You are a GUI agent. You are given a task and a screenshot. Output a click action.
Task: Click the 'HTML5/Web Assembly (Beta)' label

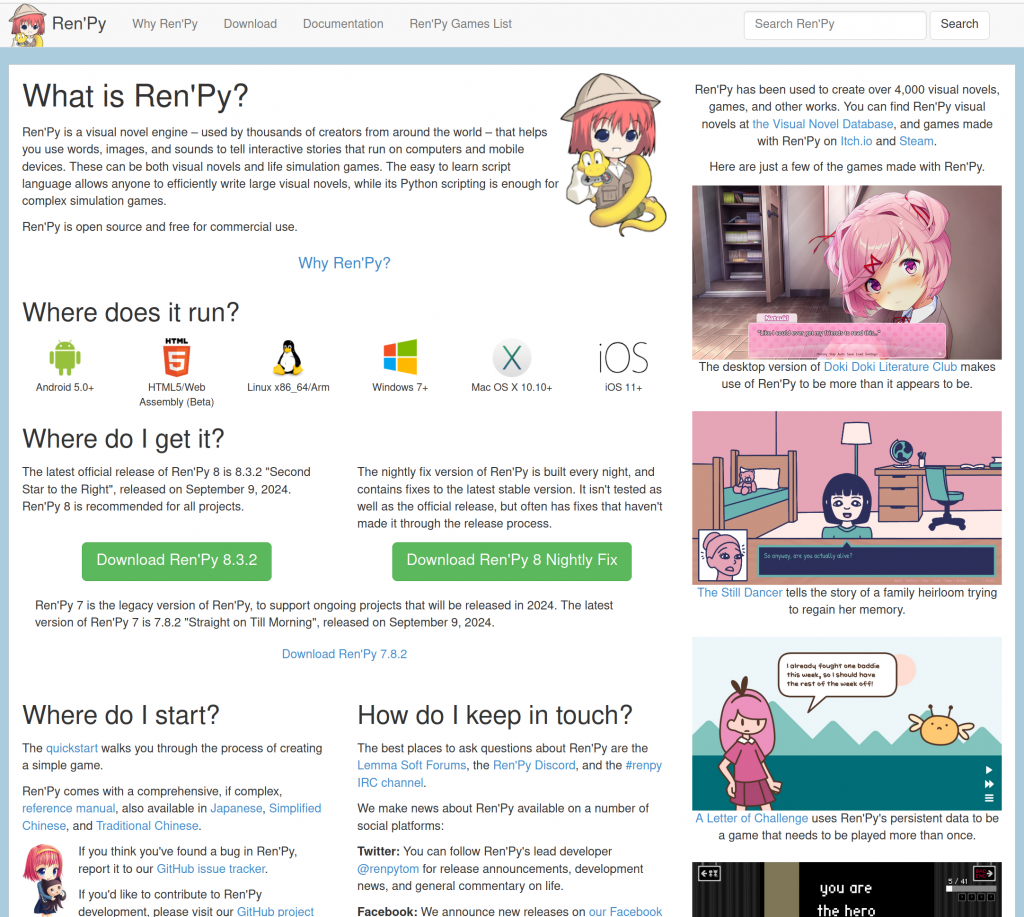coord(176,394)
